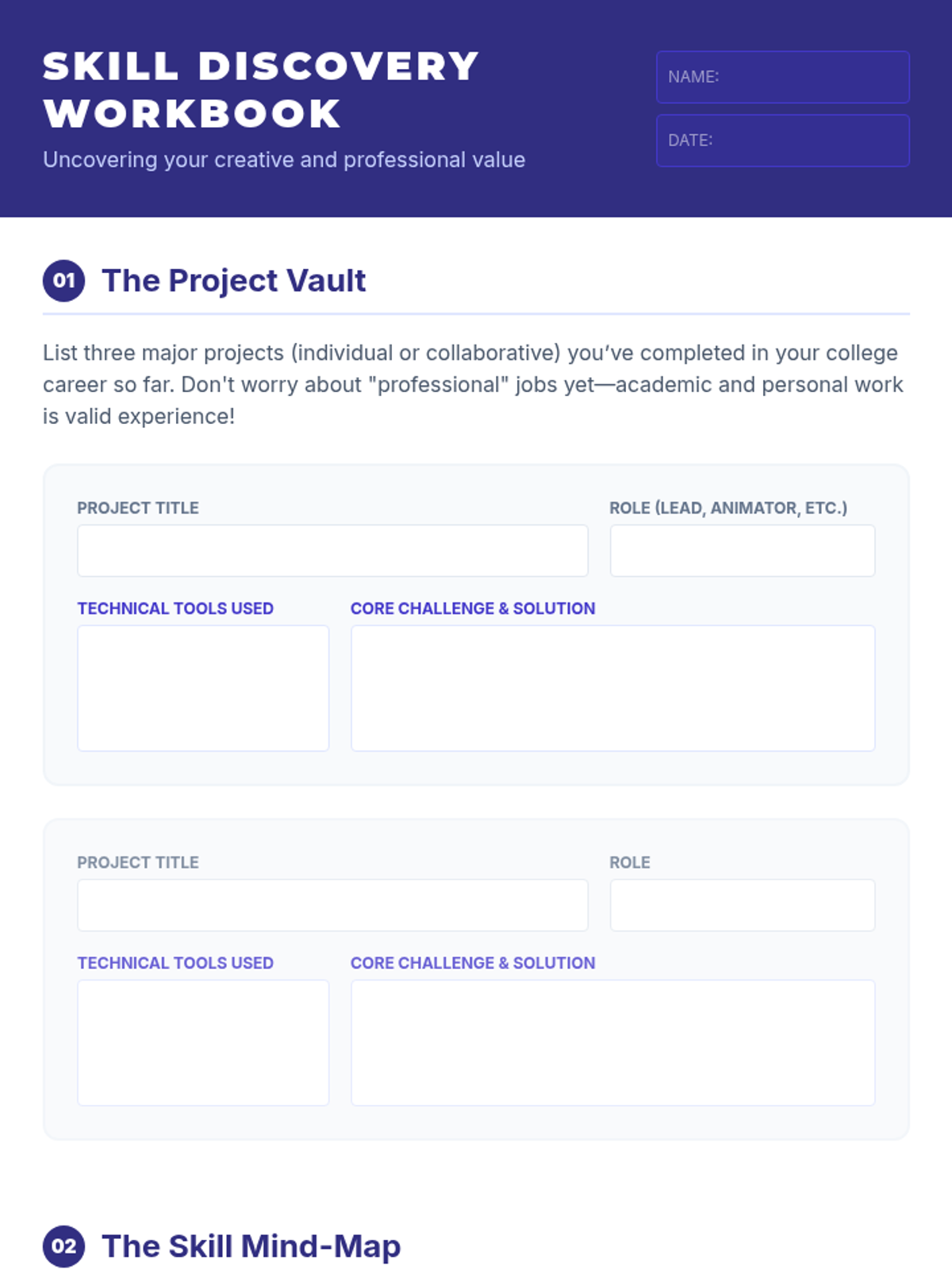Click the "Uncovering your creative" subtitle text
Screen dimensions: 952x1270
(284, 160)
